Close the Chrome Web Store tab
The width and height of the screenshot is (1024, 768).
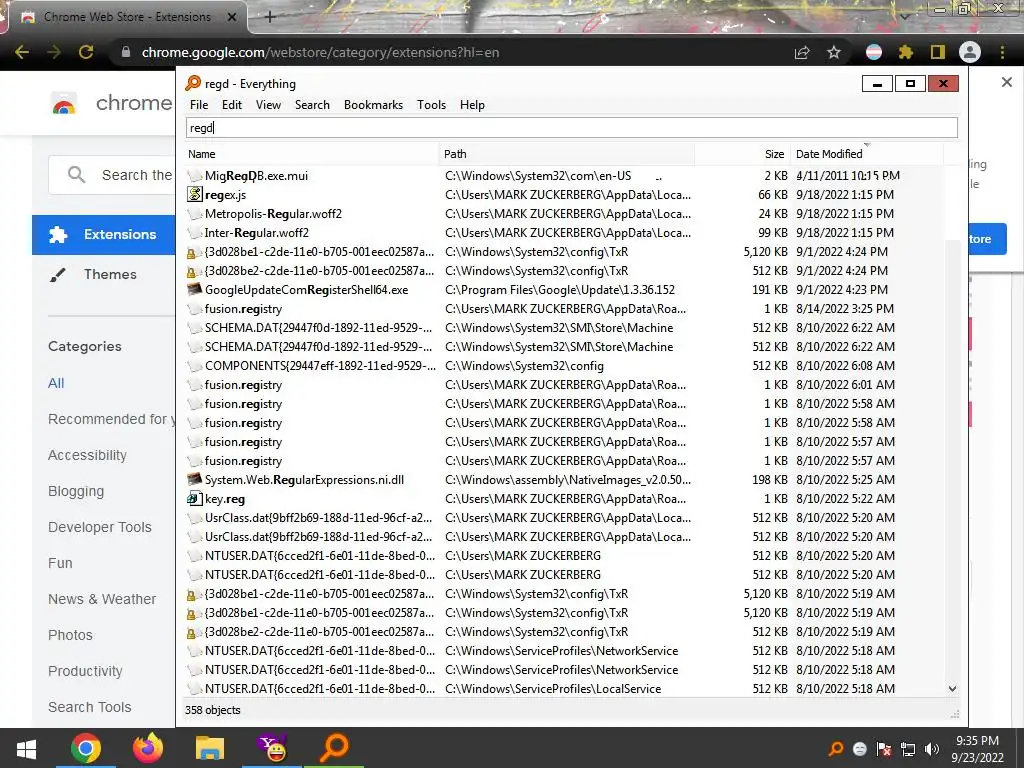coord(232,17)
